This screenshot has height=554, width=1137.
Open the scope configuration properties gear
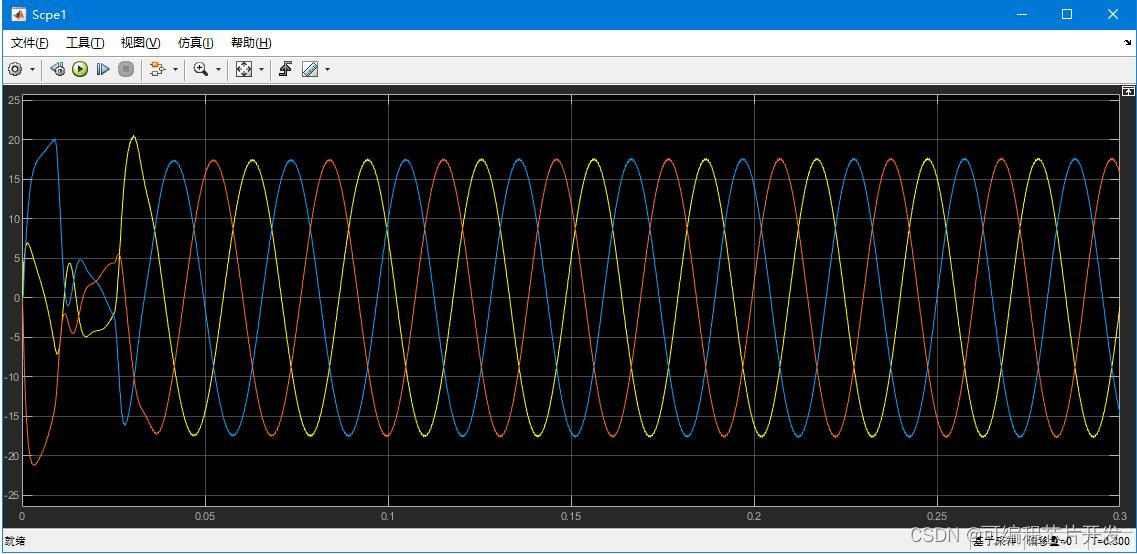[15, 70]
